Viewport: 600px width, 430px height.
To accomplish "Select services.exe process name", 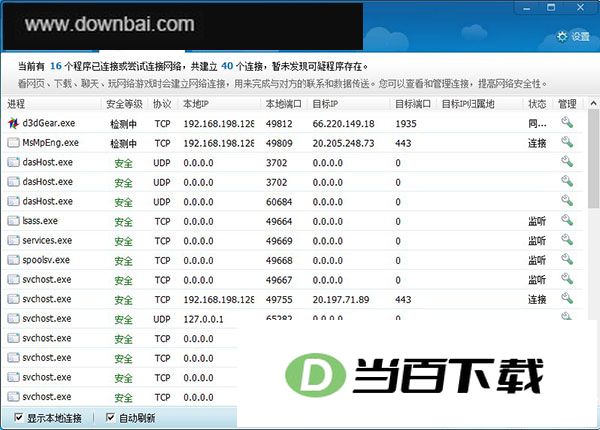I will click(x=47, y=240).
